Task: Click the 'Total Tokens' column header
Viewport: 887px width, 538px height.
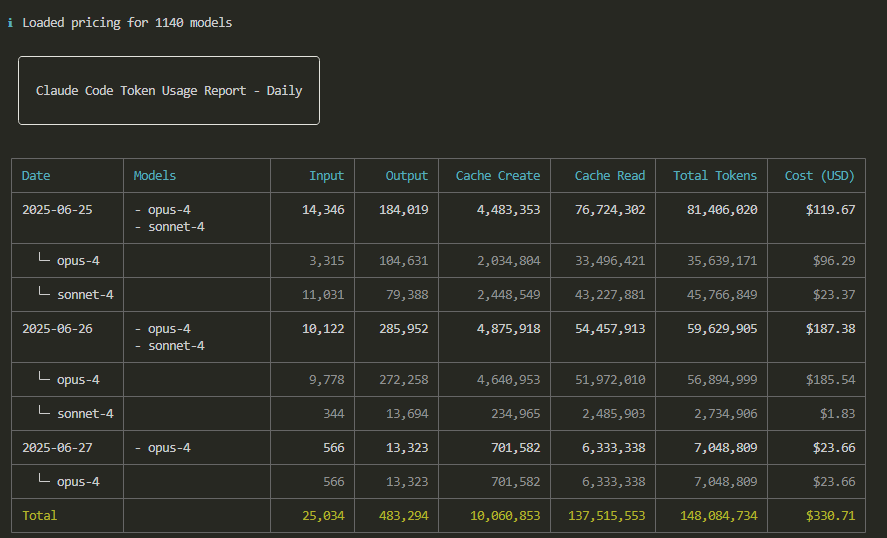Action: pos(714,176)
